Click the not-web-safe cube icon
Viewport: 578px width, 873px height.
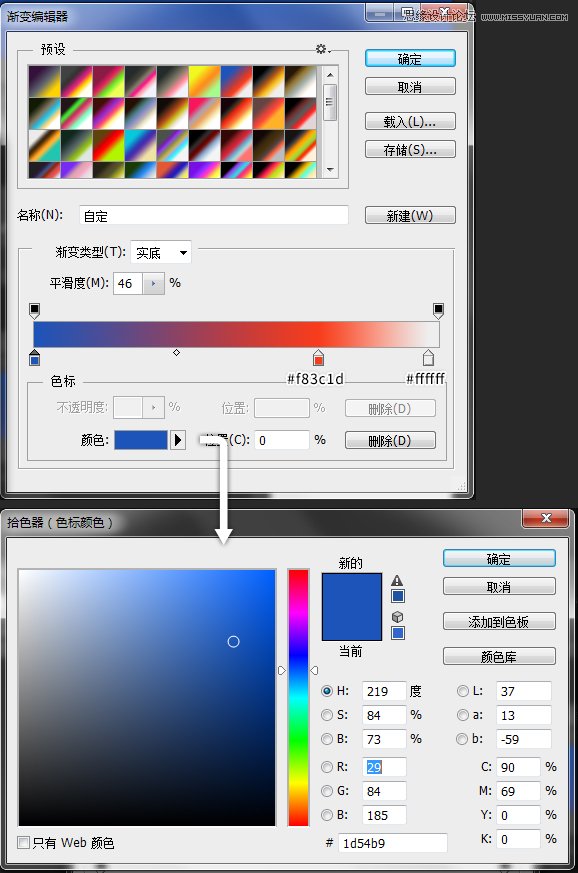pos(397,617)
